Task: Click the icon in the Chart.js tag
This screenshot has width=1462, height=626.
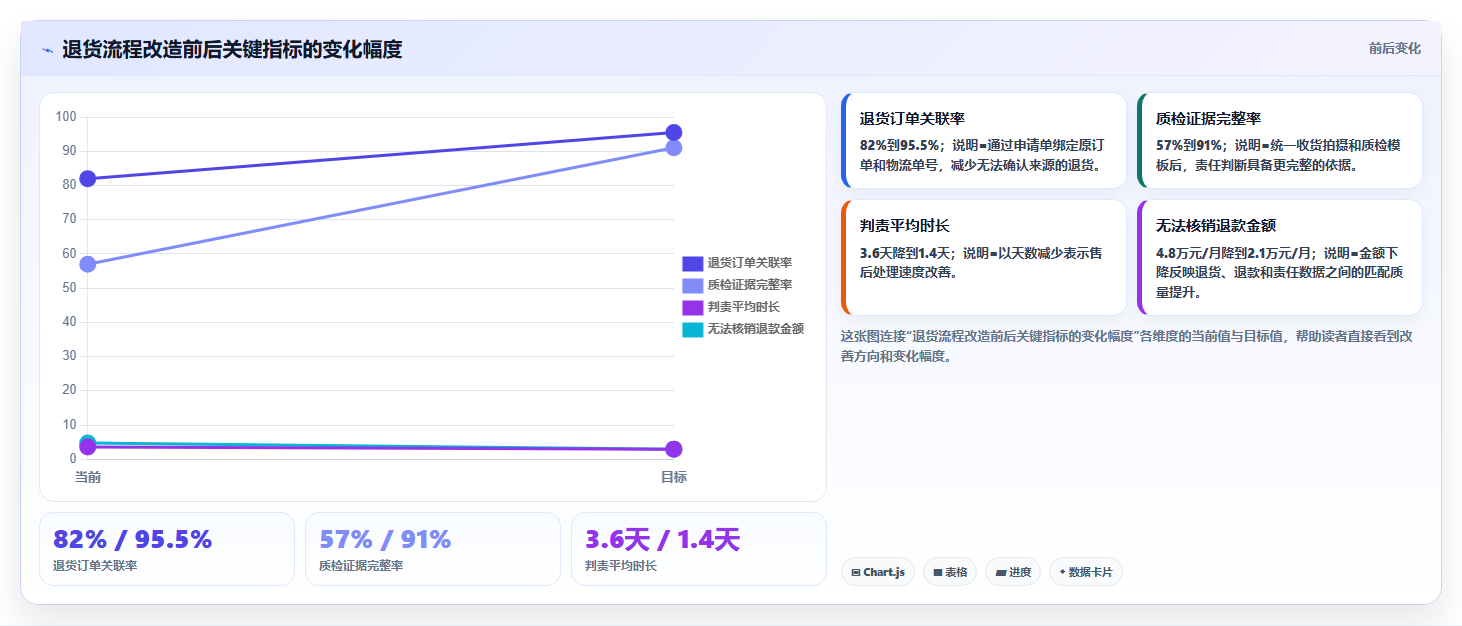Action: point(856,573)
